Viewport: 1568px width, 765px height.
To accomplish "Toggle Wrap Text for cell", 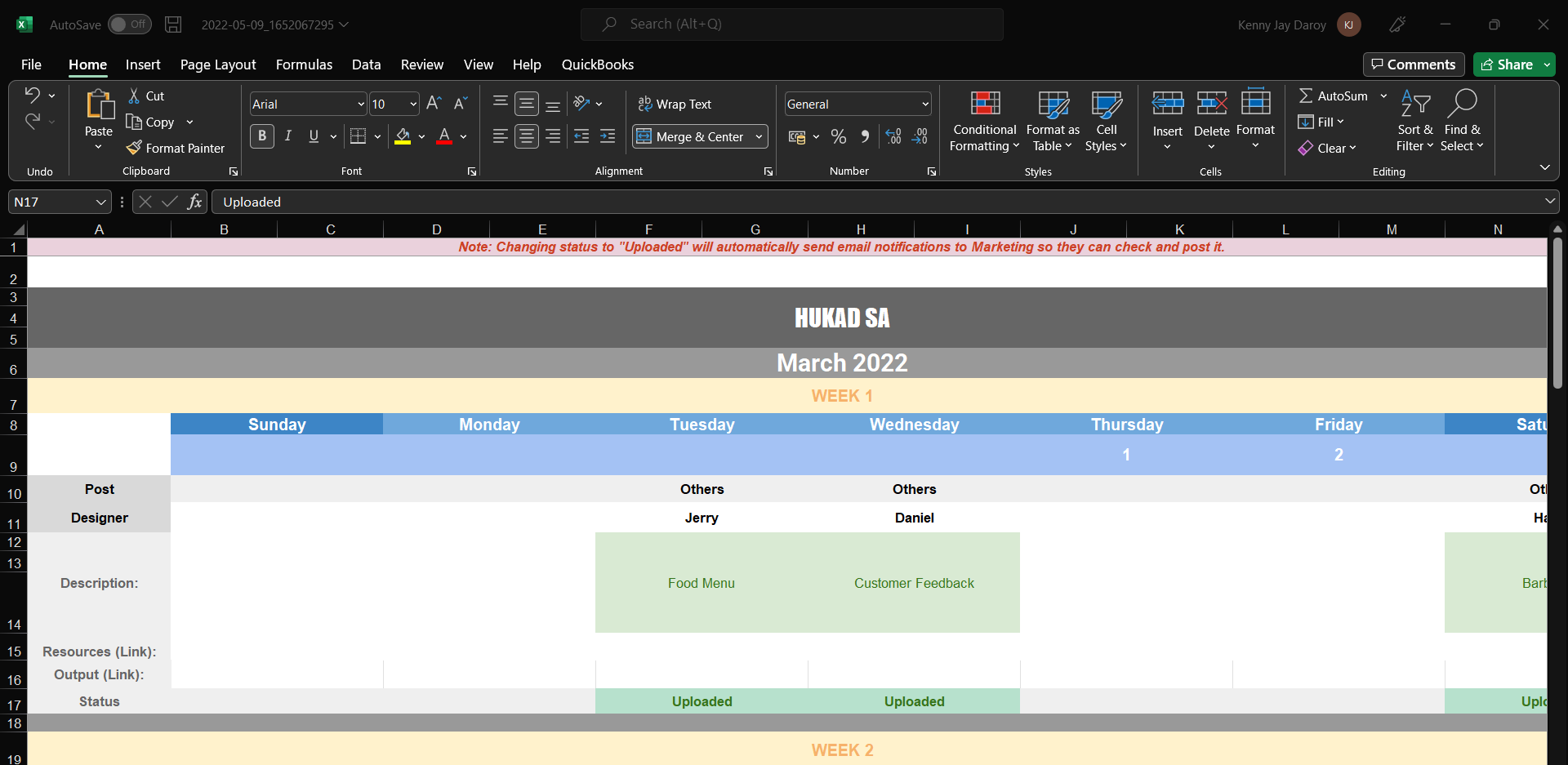I will coord(675,104).
